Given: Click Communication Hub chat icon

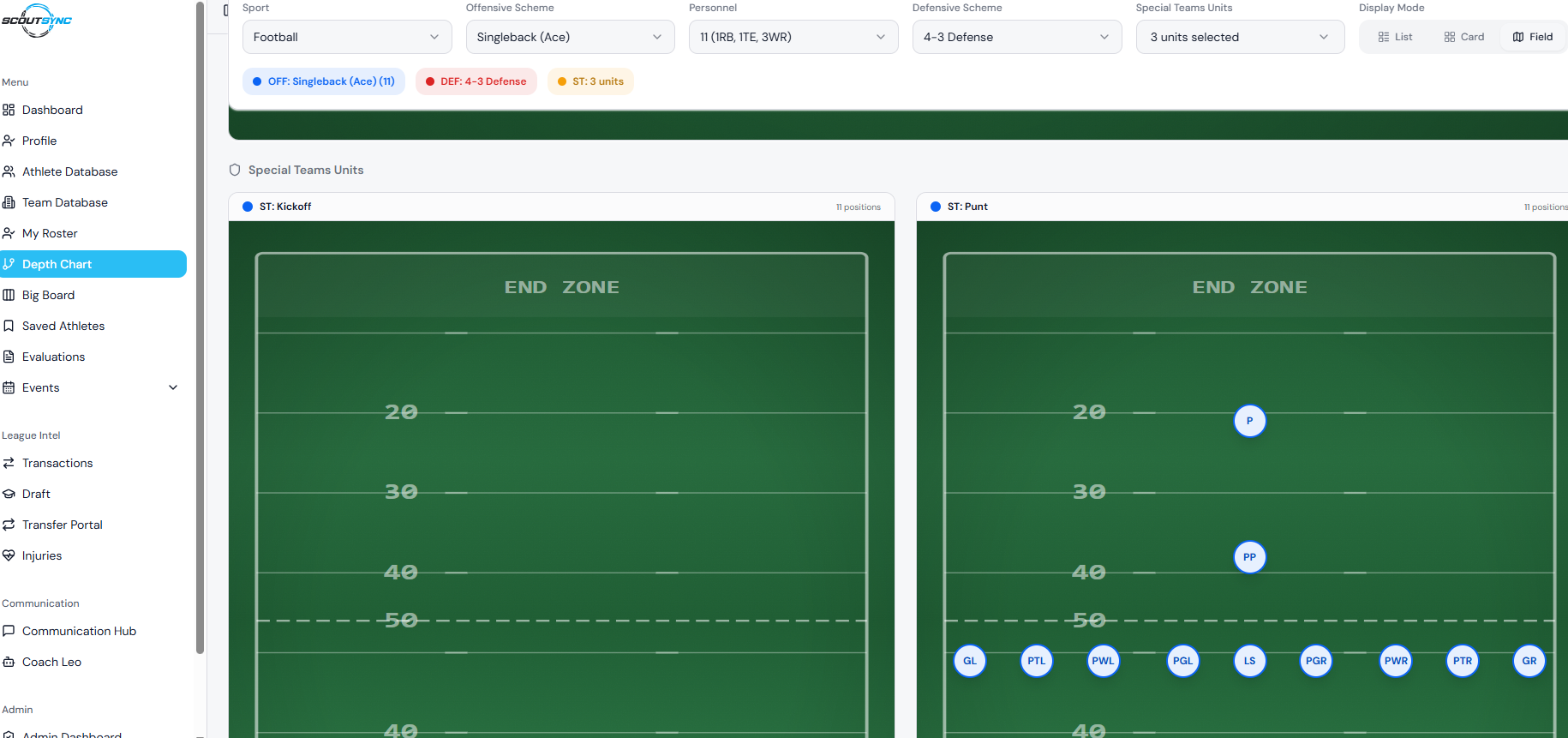Looking at the screenshot, I should click(9, 631).
